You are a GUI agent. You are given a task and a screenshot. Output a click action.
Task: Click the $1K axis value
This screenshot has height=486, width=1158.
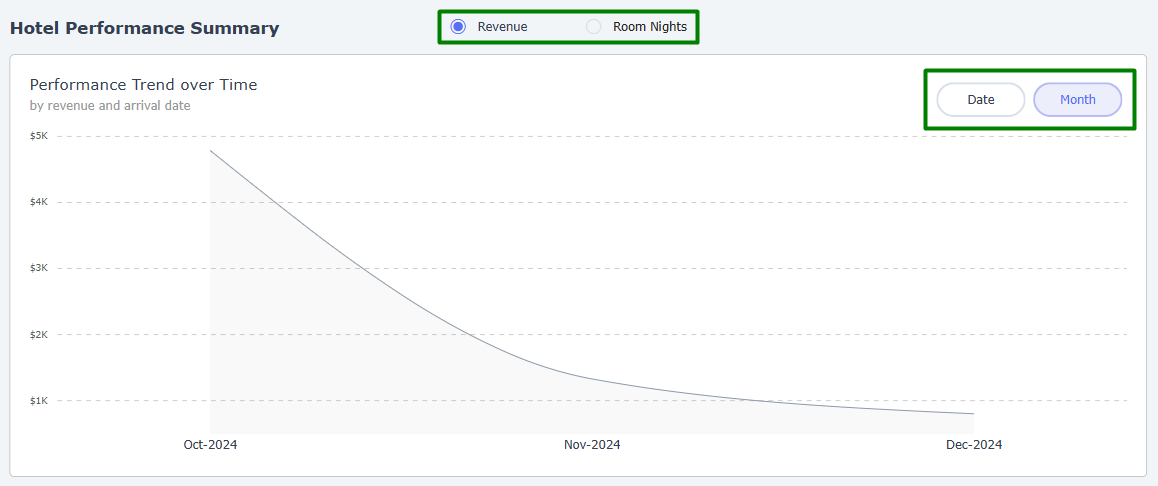pyautogui.click(x=39, y=401)
